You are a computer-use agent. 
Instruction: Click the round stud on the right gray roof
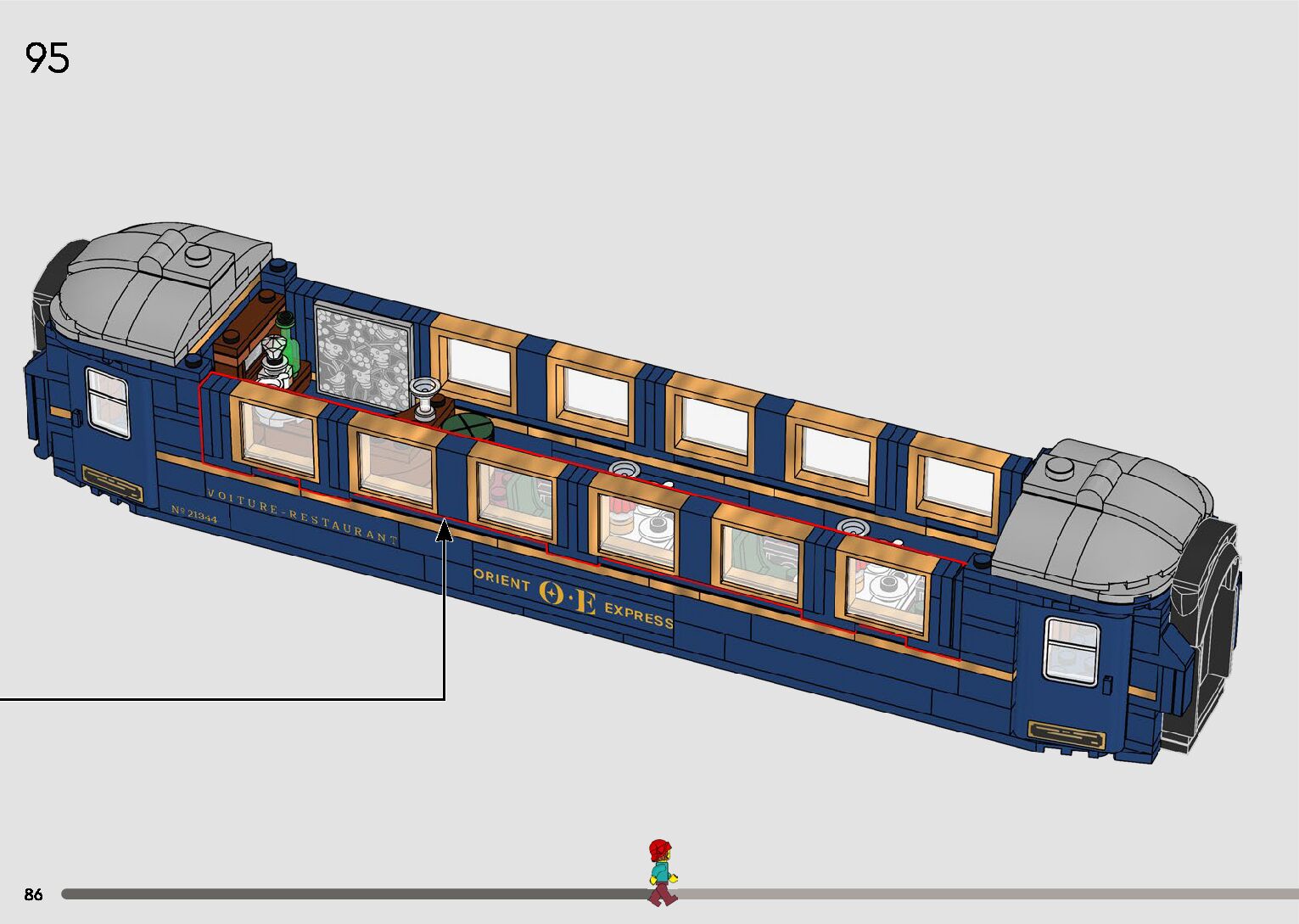1061,466
